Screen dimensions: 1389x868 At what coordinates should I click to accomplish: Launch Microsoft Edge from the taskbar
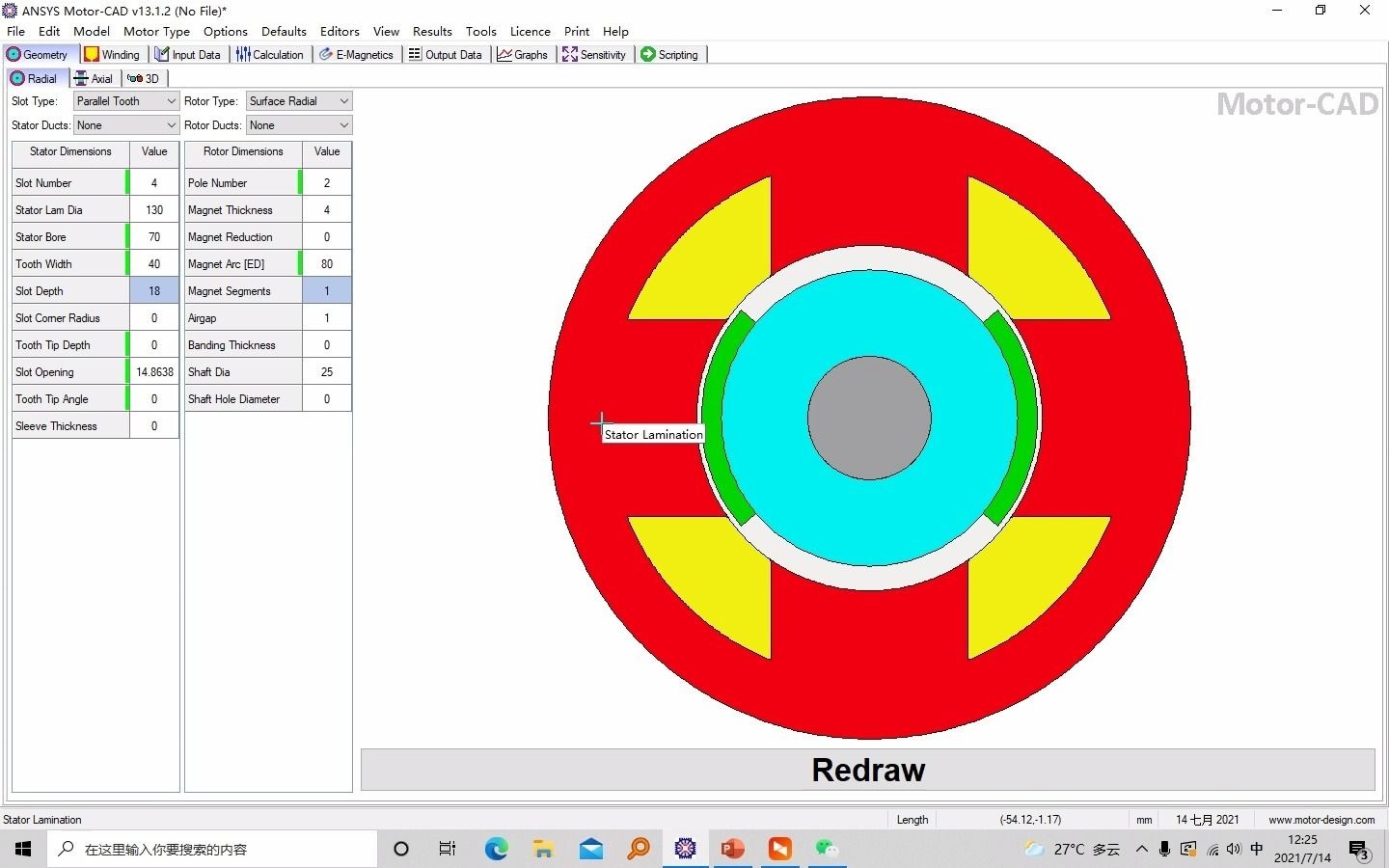click(x=496, y=849)
